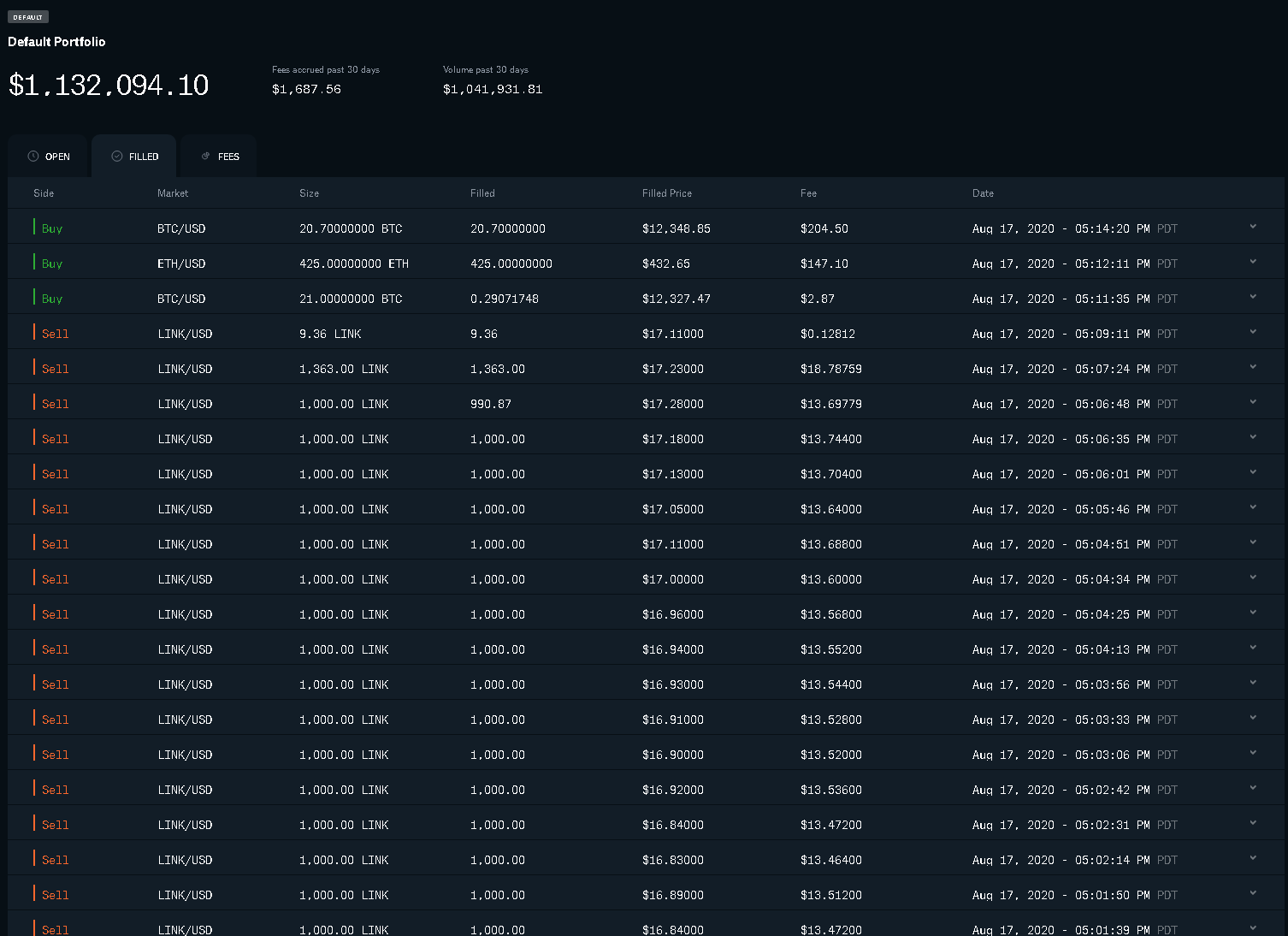Click the fees accrued value $1,687.56

306,89
